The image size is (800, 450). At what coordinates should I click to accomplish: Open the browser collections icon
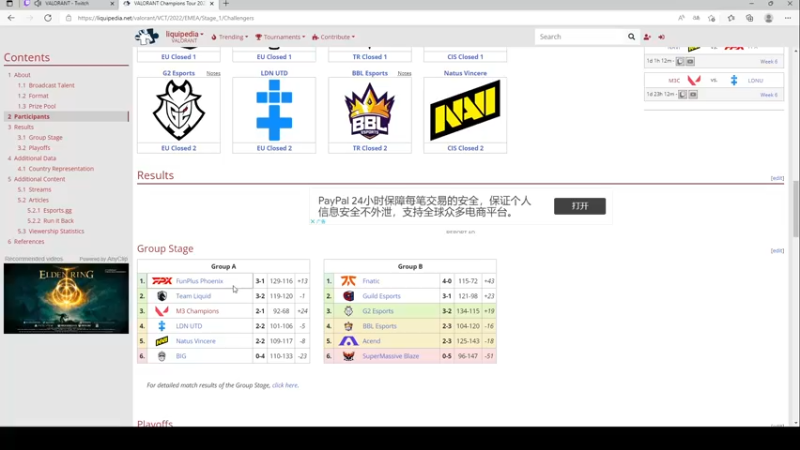pos(749,18)
